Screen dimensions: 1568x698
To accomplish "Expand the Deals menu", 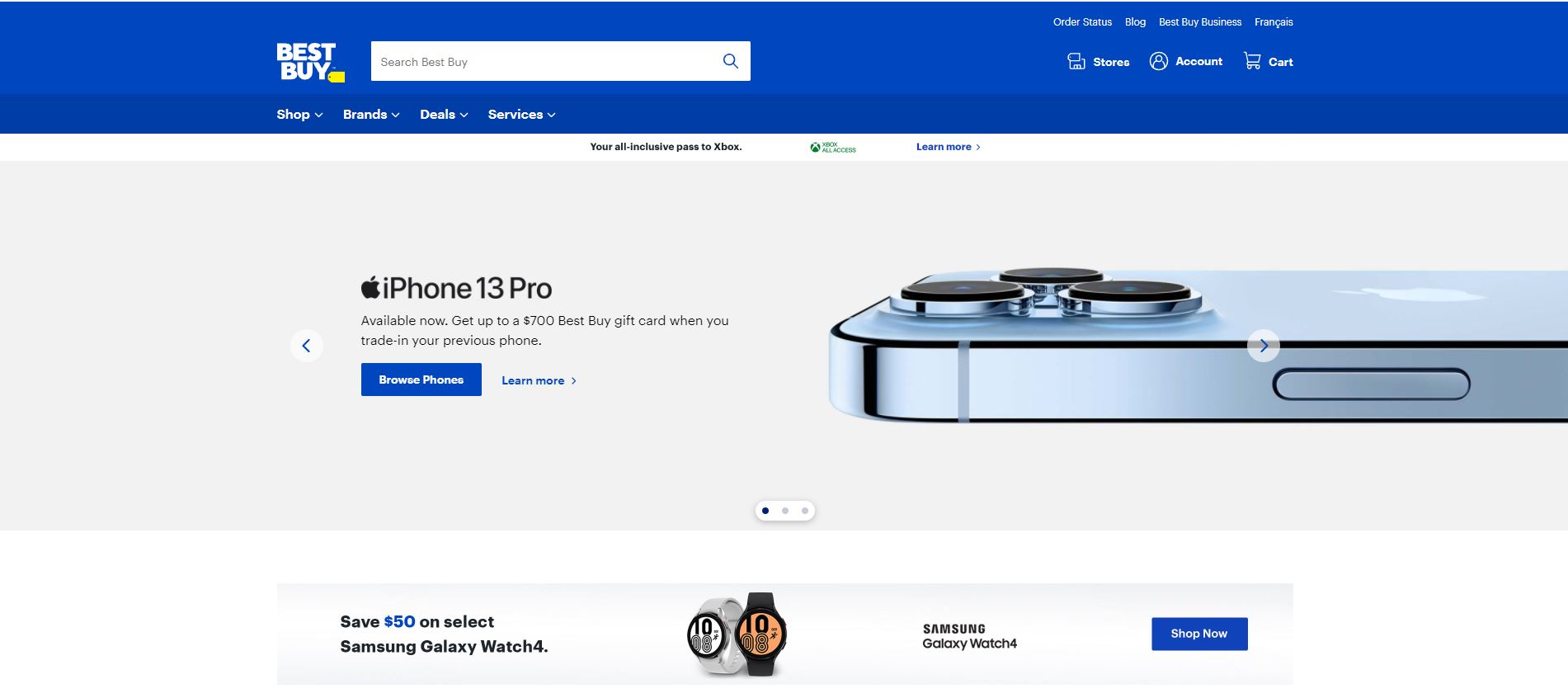I will coord(444,115).
